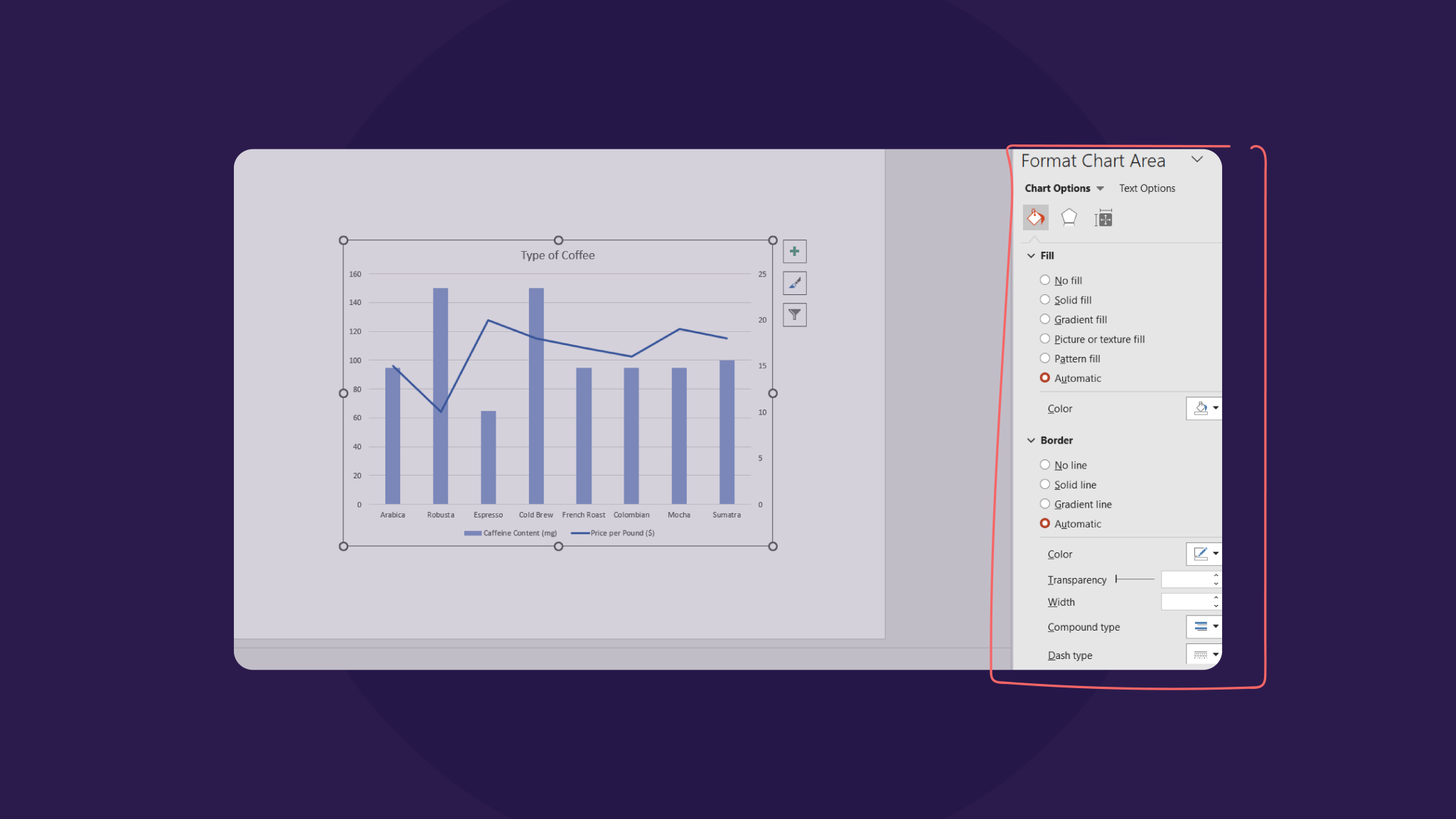Collapse the Format Chart Area pane
The width and height of the screenshot is (1456, 819).
pos(1197,160)
